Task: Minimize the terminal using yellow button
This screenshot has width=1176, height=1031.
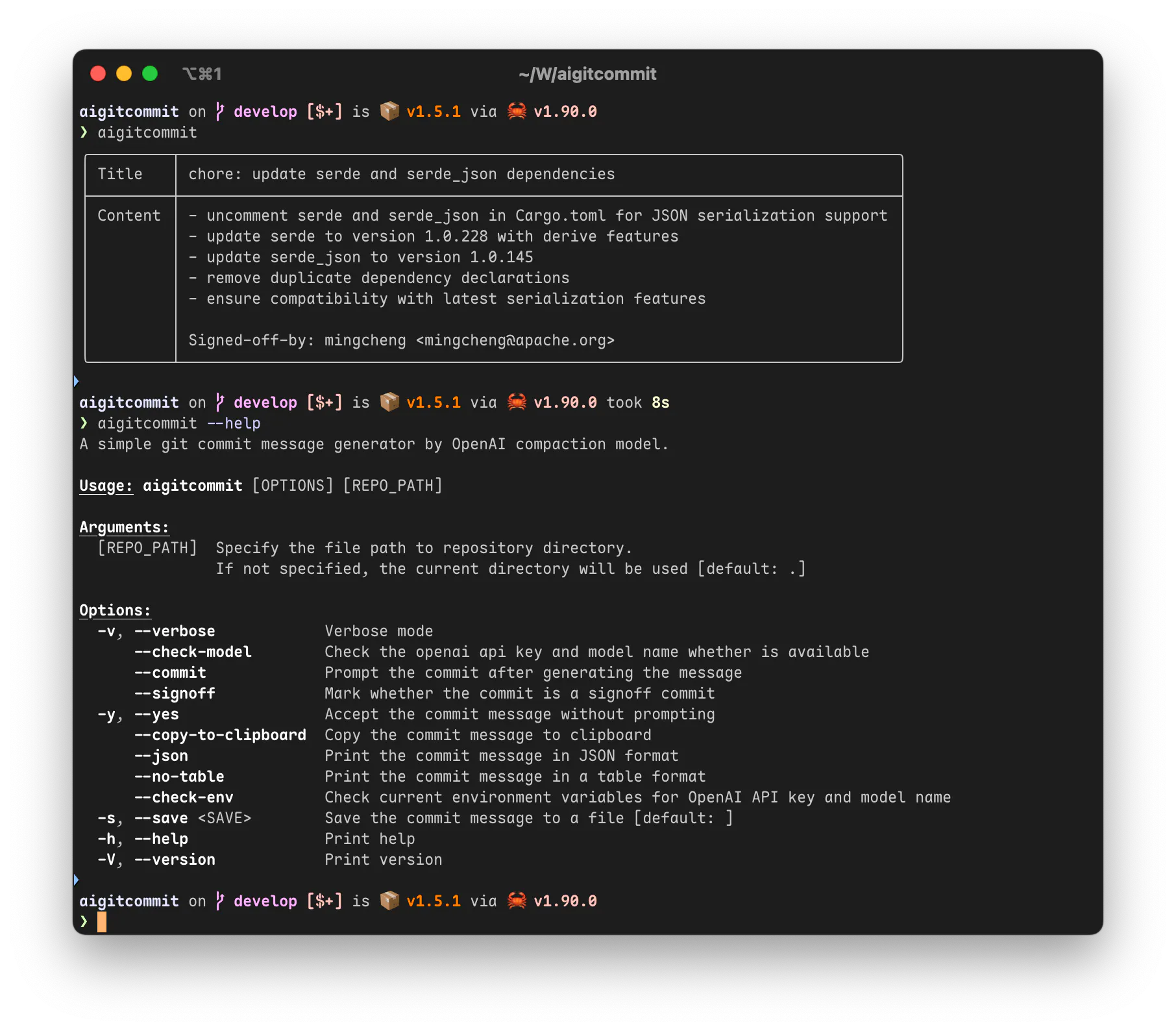Action: click(x=124, y=73)
